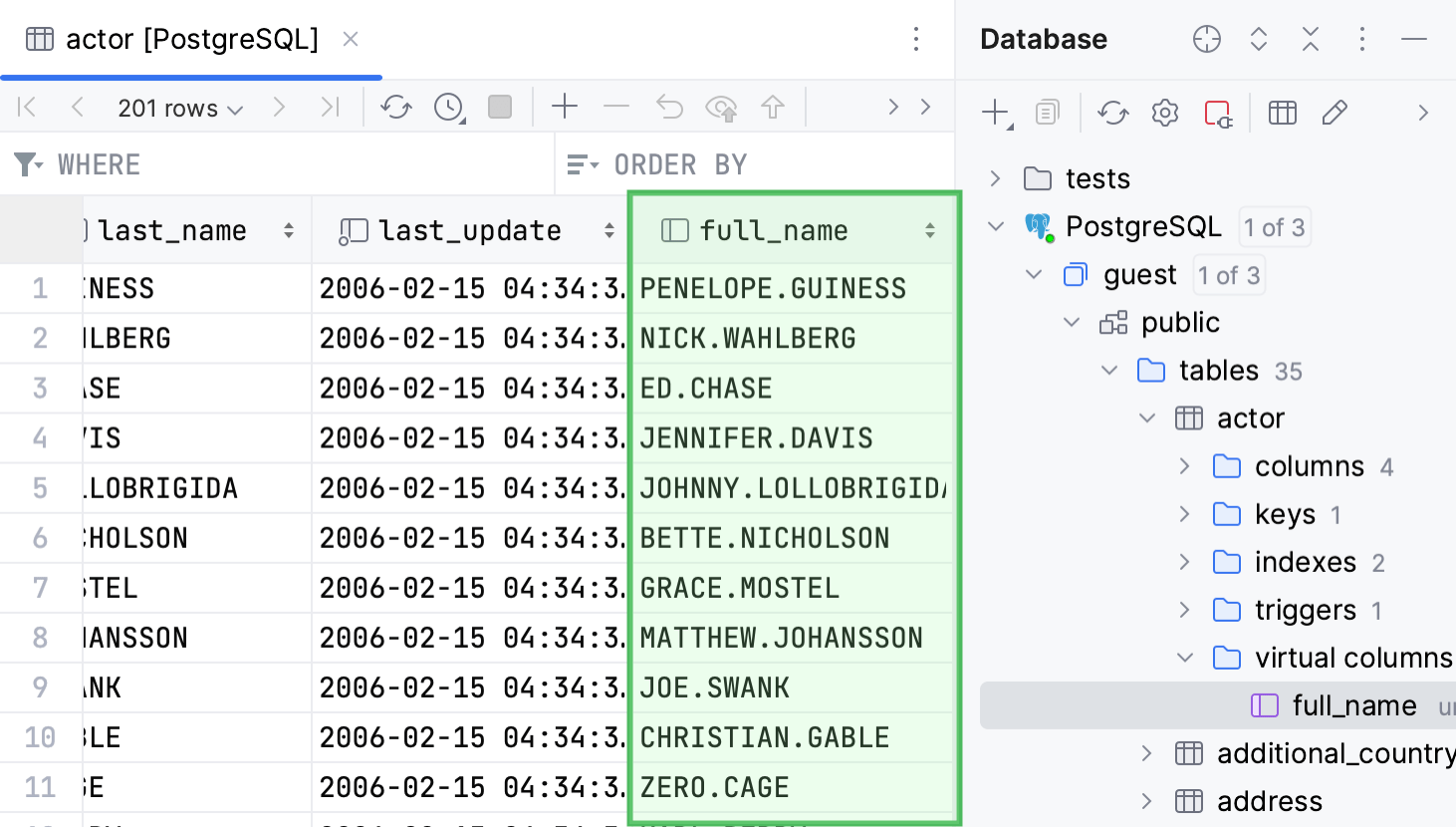Screen dimensions: 1456x827
Task: Sort by the full_name column header
Action: point(774,231)
